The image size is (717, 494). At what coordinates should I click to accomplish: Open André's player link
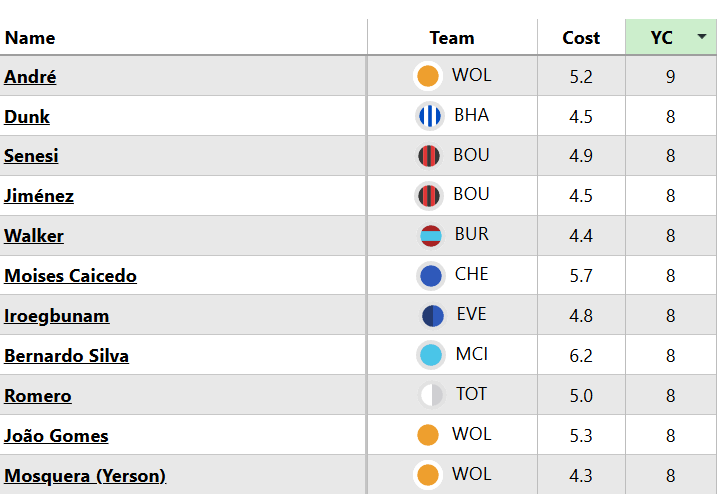[30, 76]
